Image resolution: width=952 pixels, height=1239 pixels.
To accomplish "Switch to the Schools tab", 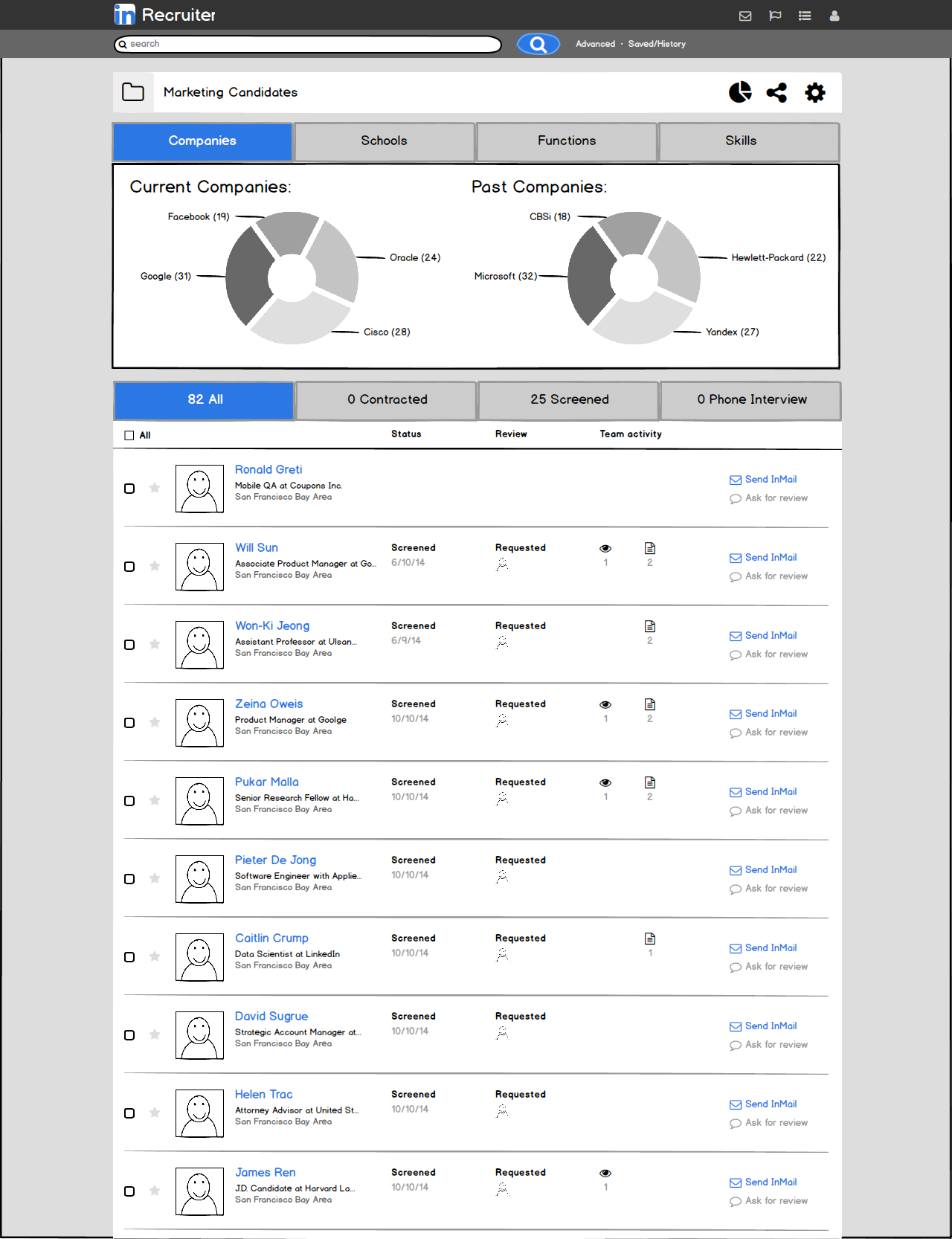I will tap(385, 141).
